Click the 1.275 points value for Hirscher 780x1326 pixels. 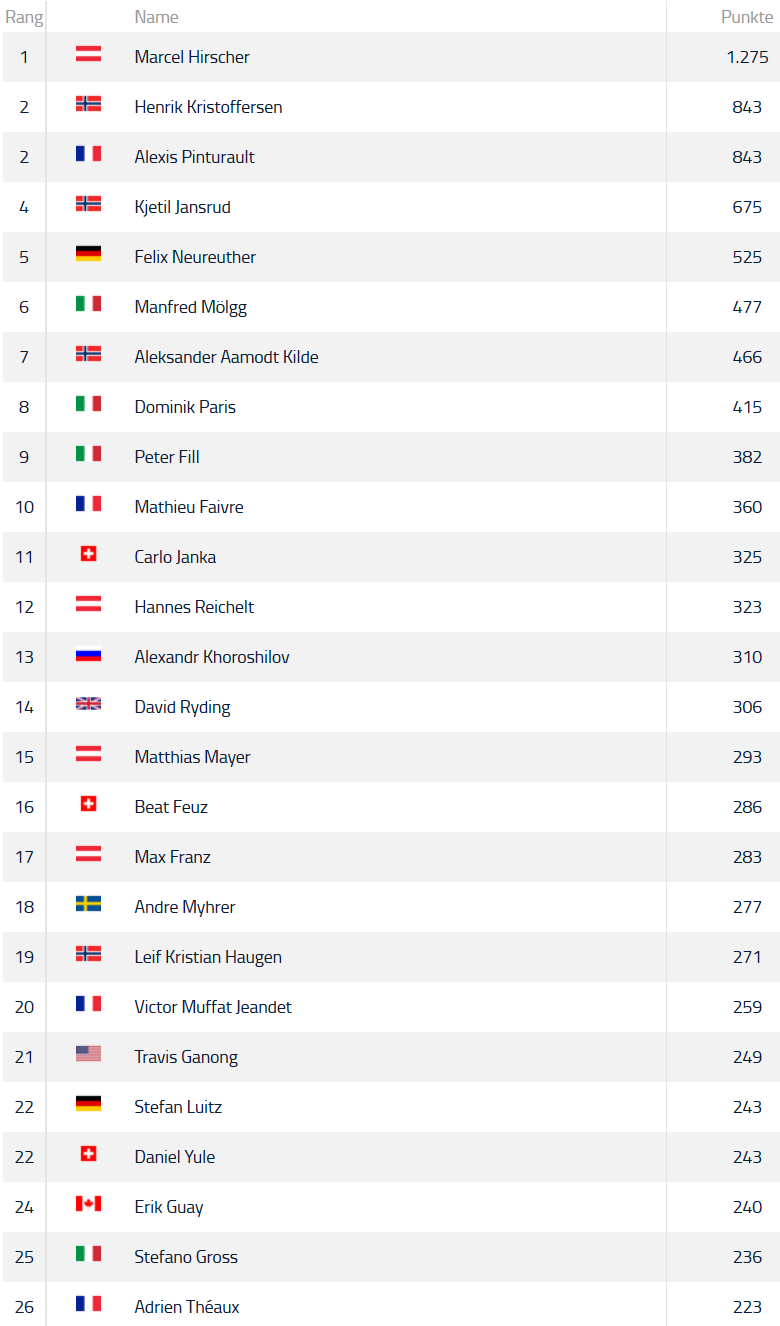point(747,57)
